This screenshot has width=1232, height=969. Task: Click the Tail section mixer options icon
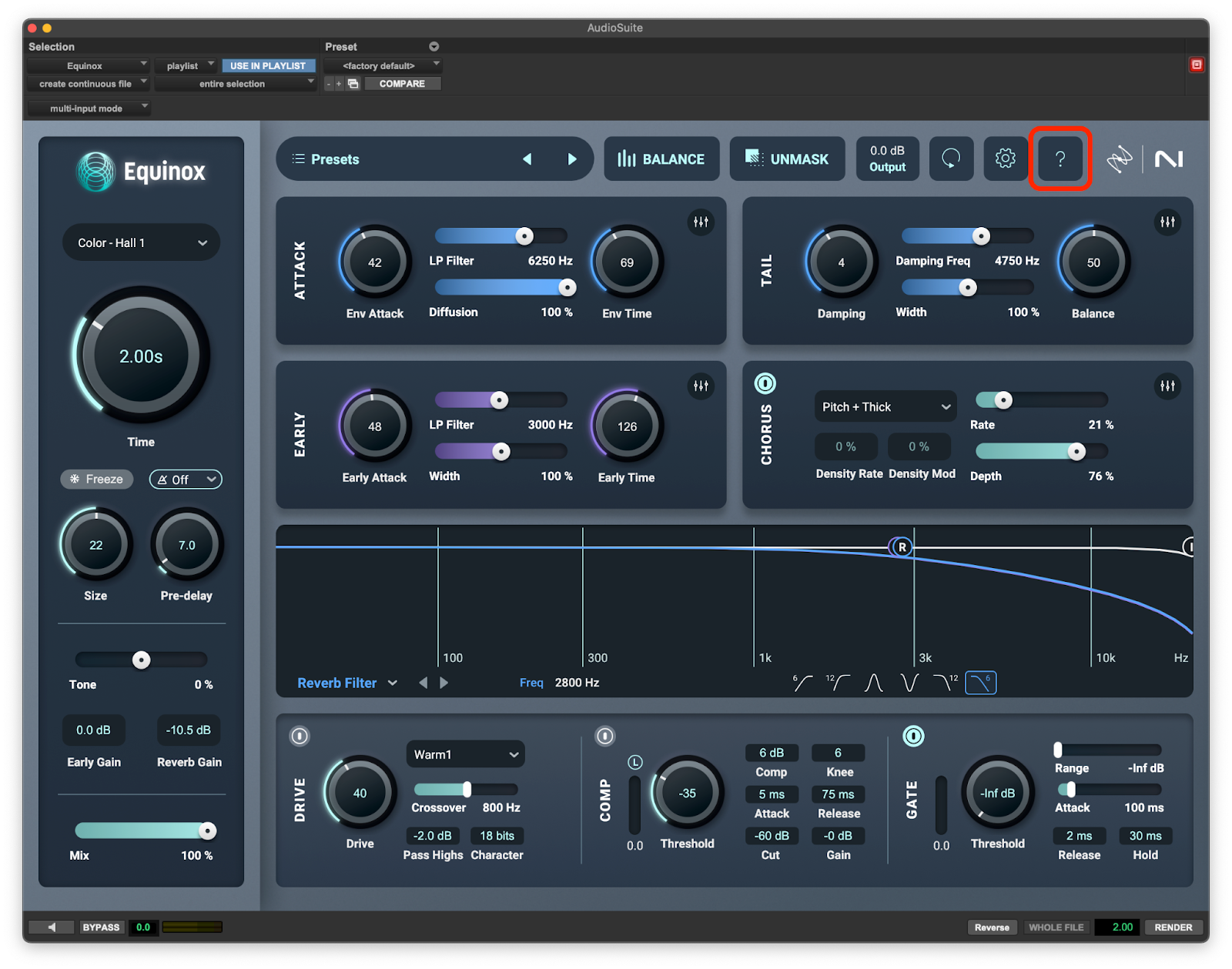point(1167,222)
